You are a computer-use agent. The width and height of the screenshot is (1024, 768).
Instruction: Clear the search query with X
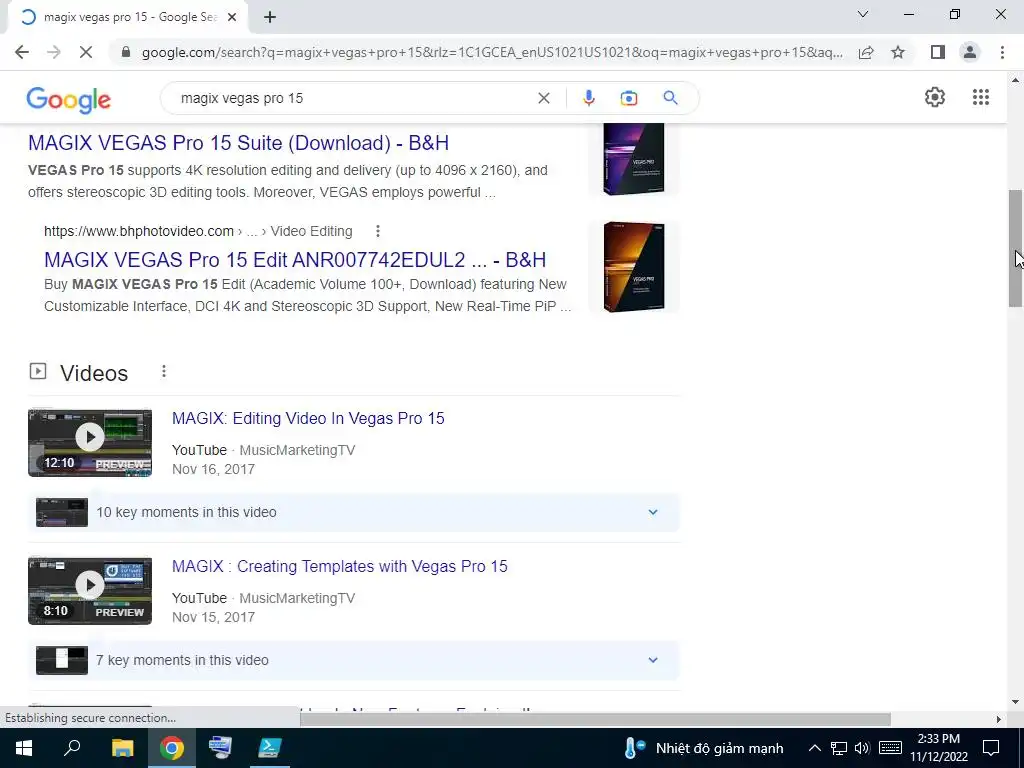[x=543, y=98]
